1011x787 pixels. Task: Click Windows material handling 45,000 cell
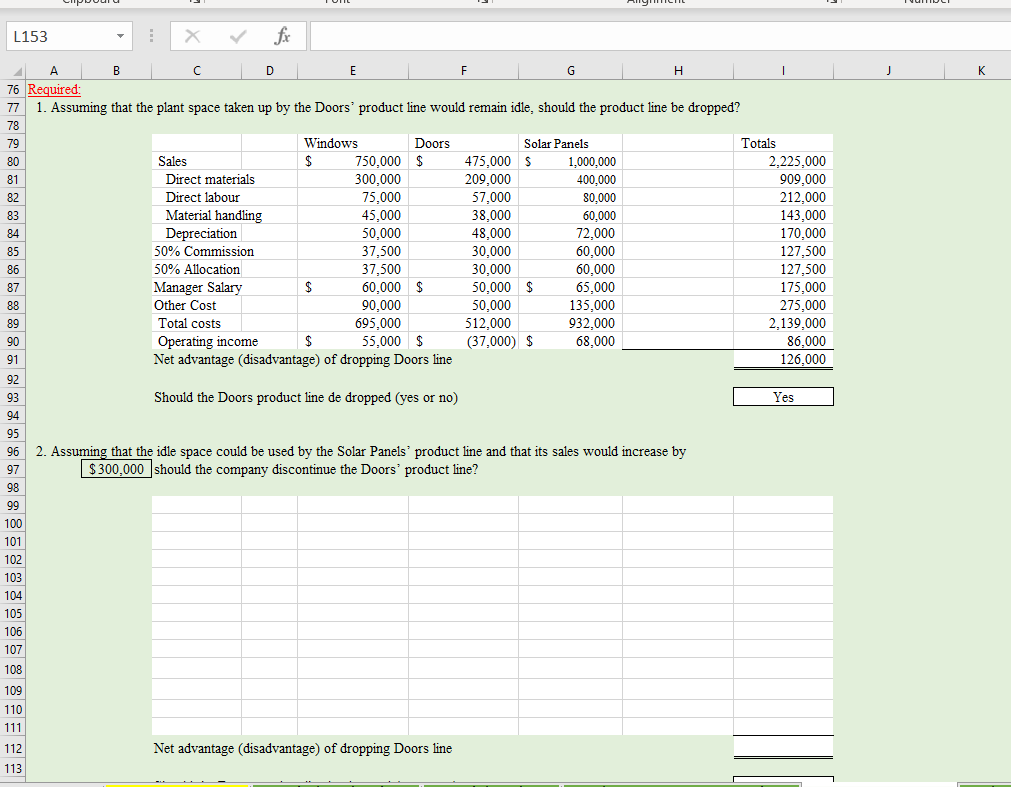(x=353, y=216)
